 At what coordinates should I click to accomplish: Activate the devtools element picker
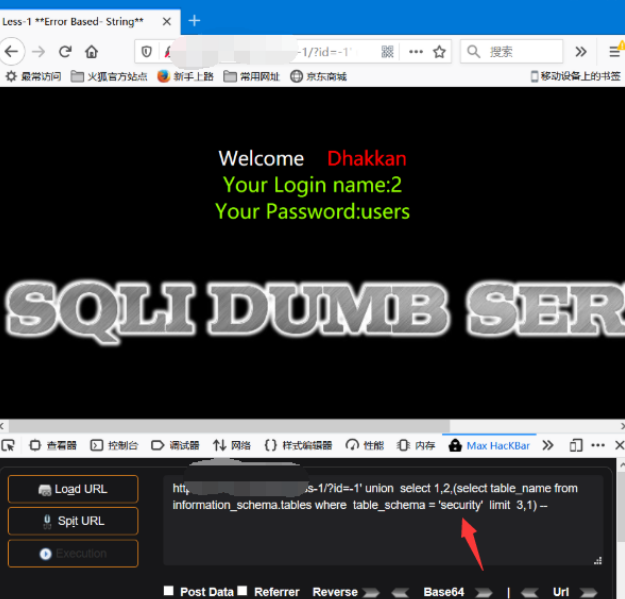point(8,445)
